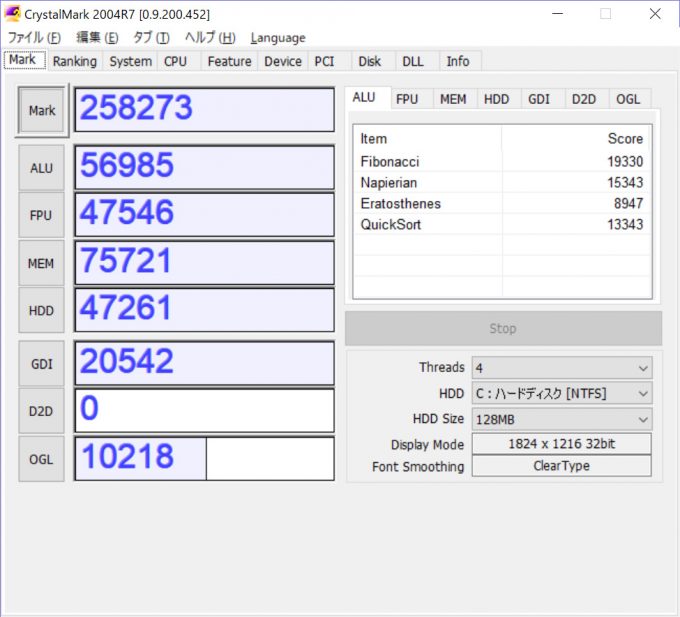Select the Napierian row in score list
680x617 pixels.
(x=502, y=183)
